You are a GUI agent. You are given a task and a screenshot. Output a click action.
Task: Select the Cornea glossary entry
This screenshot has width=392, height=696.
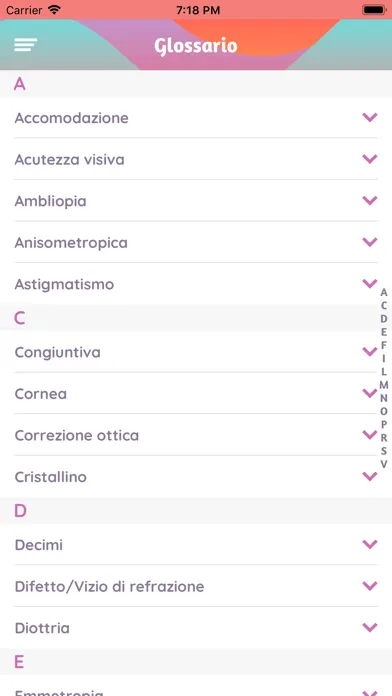click(196, 393)
